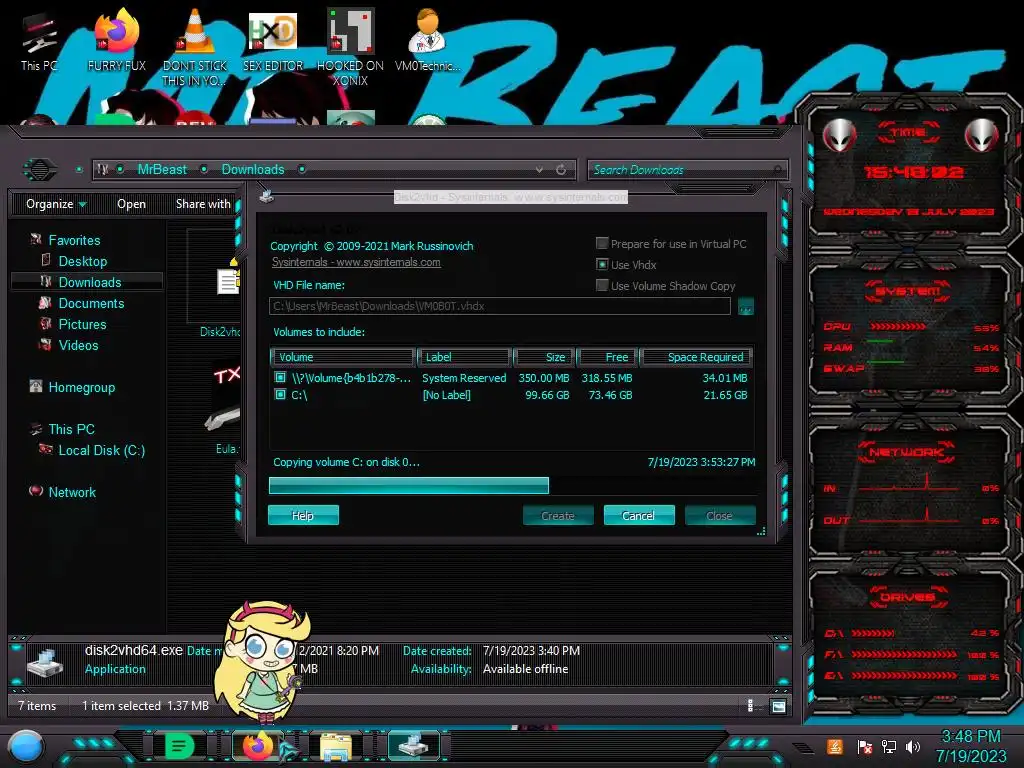
Task: Sort by the Label column header
Action: pyautogui.click(x=464, y=357)
